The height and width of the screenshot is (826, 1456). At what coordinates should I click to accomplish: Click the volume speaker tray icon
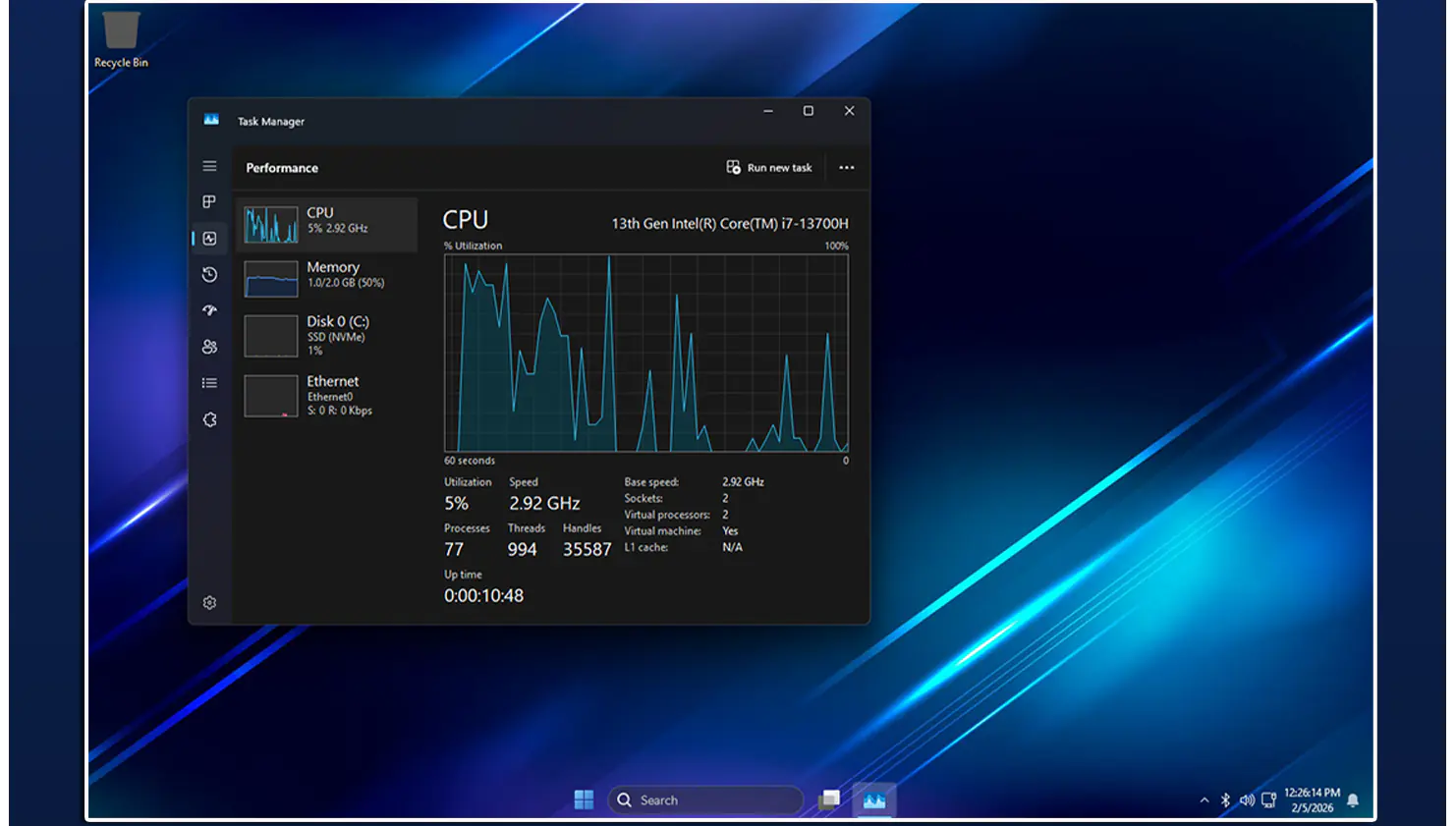[1247, 800]
